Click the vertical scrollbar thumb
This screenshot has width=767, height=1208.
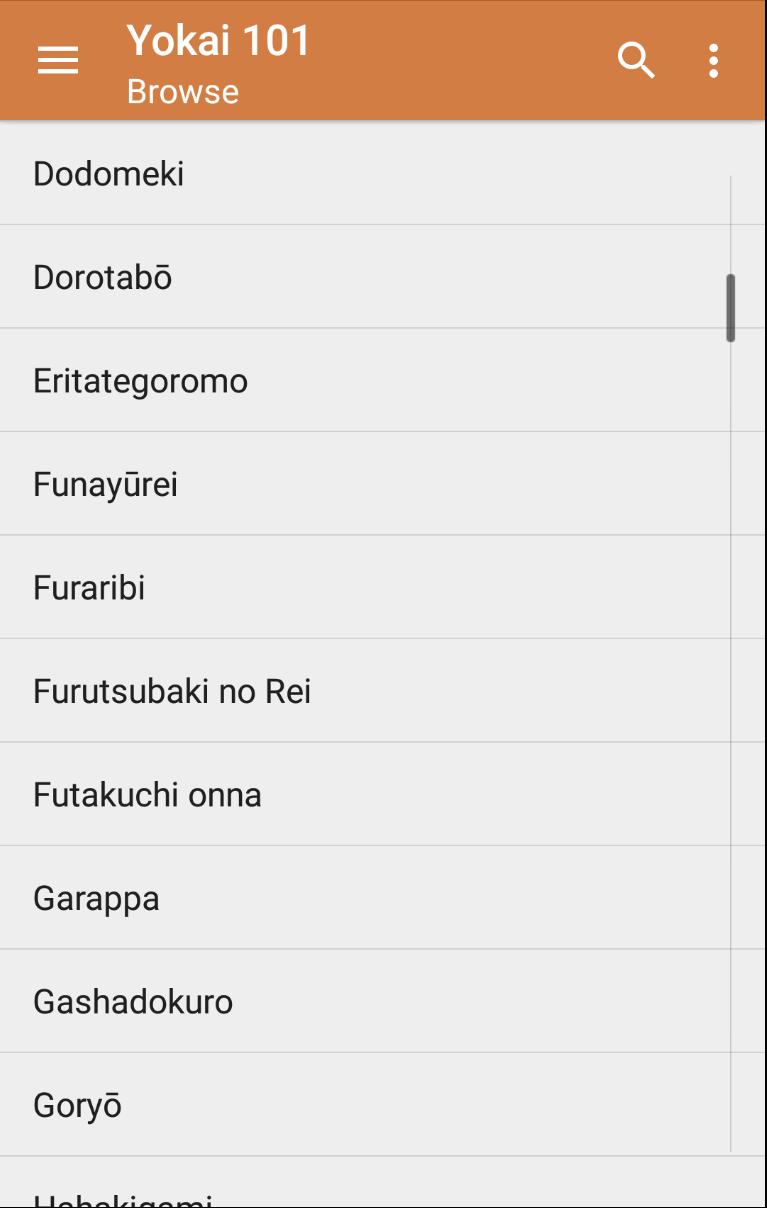tap(731, 308)
